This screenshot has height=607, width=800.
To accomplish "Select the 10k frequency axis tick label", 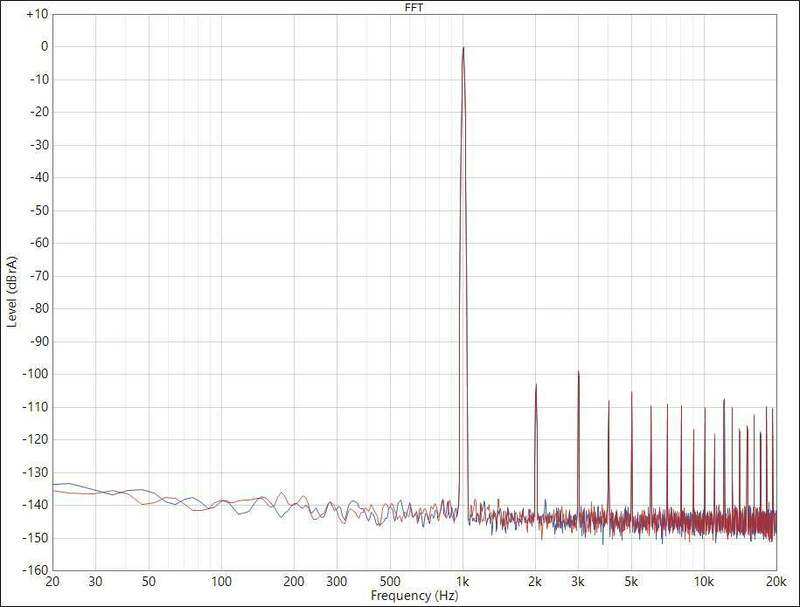I will point(703,582).
